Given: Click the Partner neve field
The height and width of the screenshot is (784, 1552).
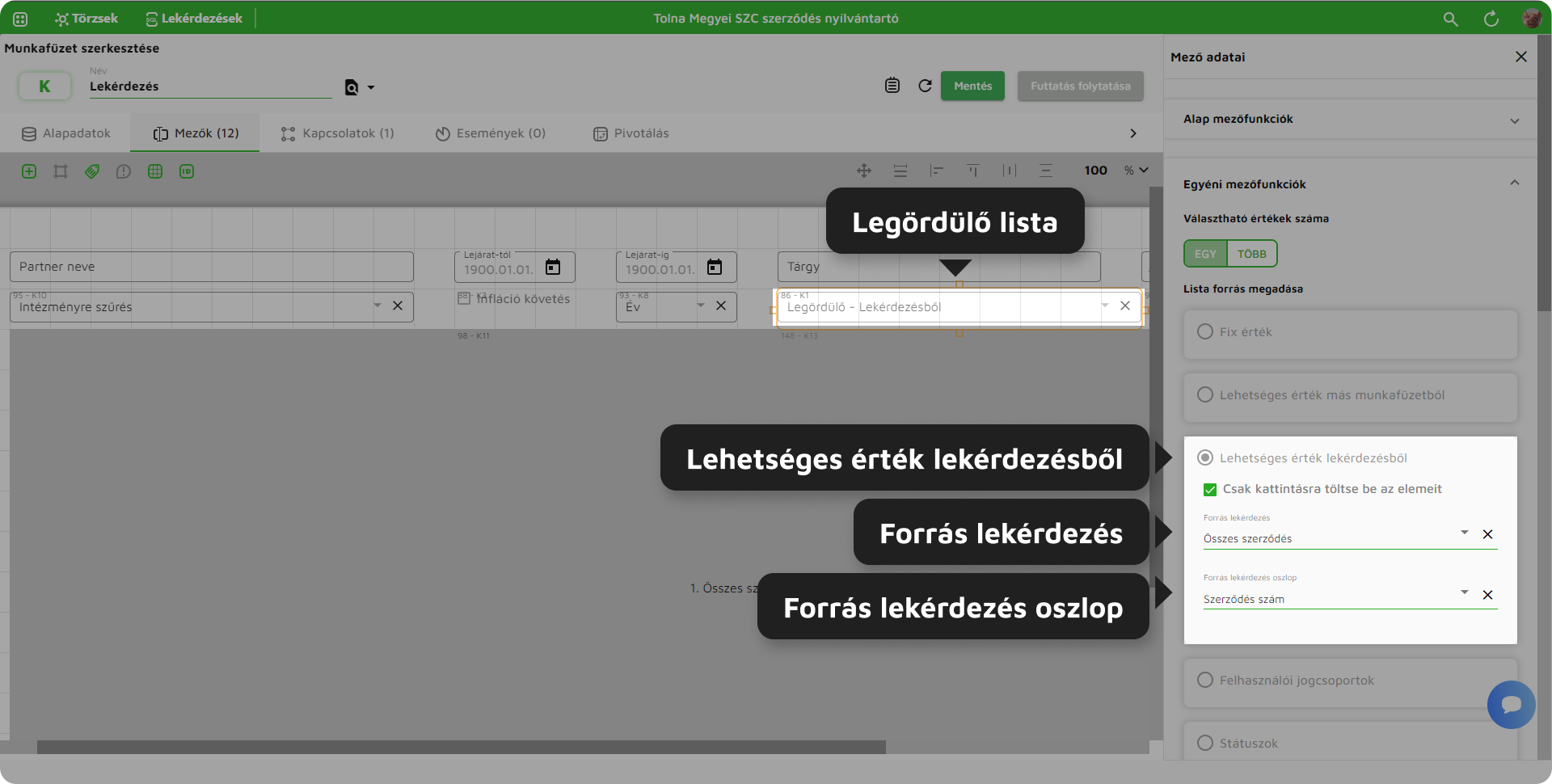Looking at the screenshot, I should coord(212,267).
